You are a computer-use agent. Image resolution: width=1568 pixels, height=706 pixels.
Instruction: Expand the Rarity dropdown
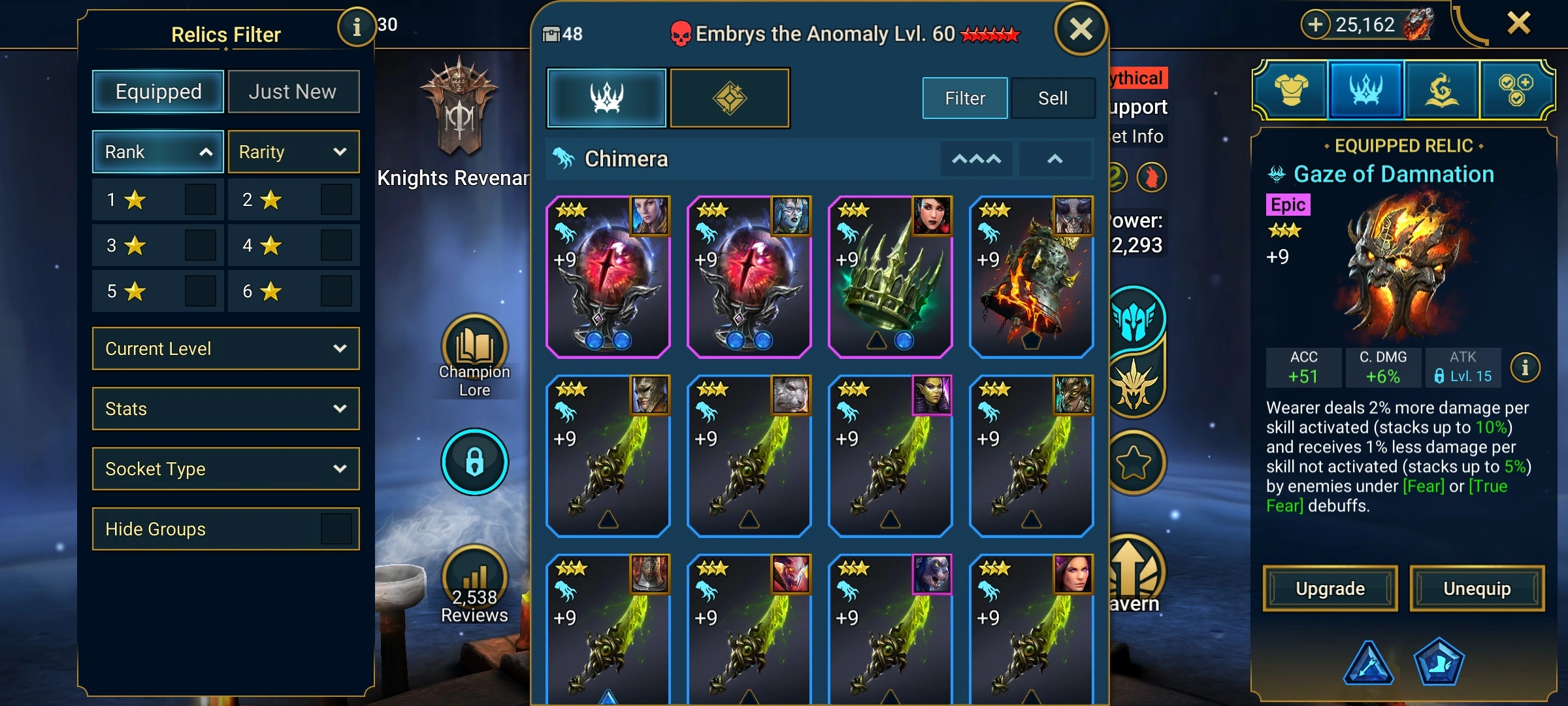click(x=293, y=152)
